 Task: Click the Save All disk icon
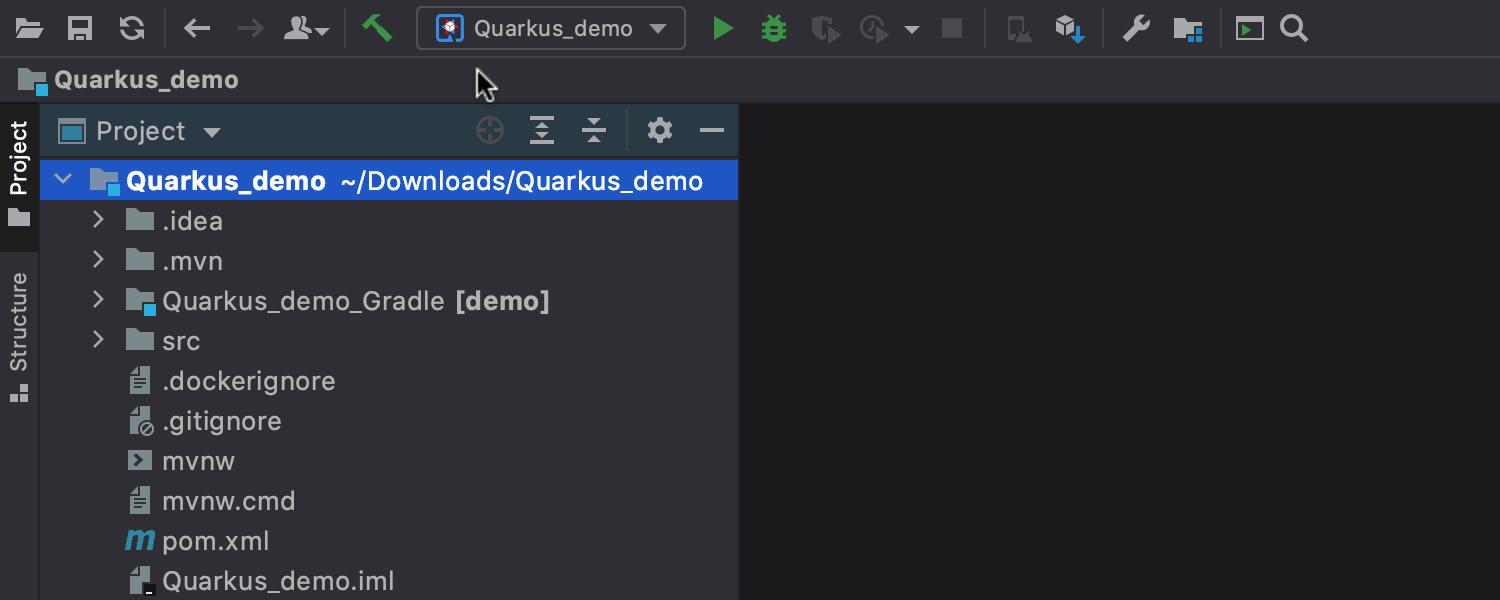click(80, 29)
